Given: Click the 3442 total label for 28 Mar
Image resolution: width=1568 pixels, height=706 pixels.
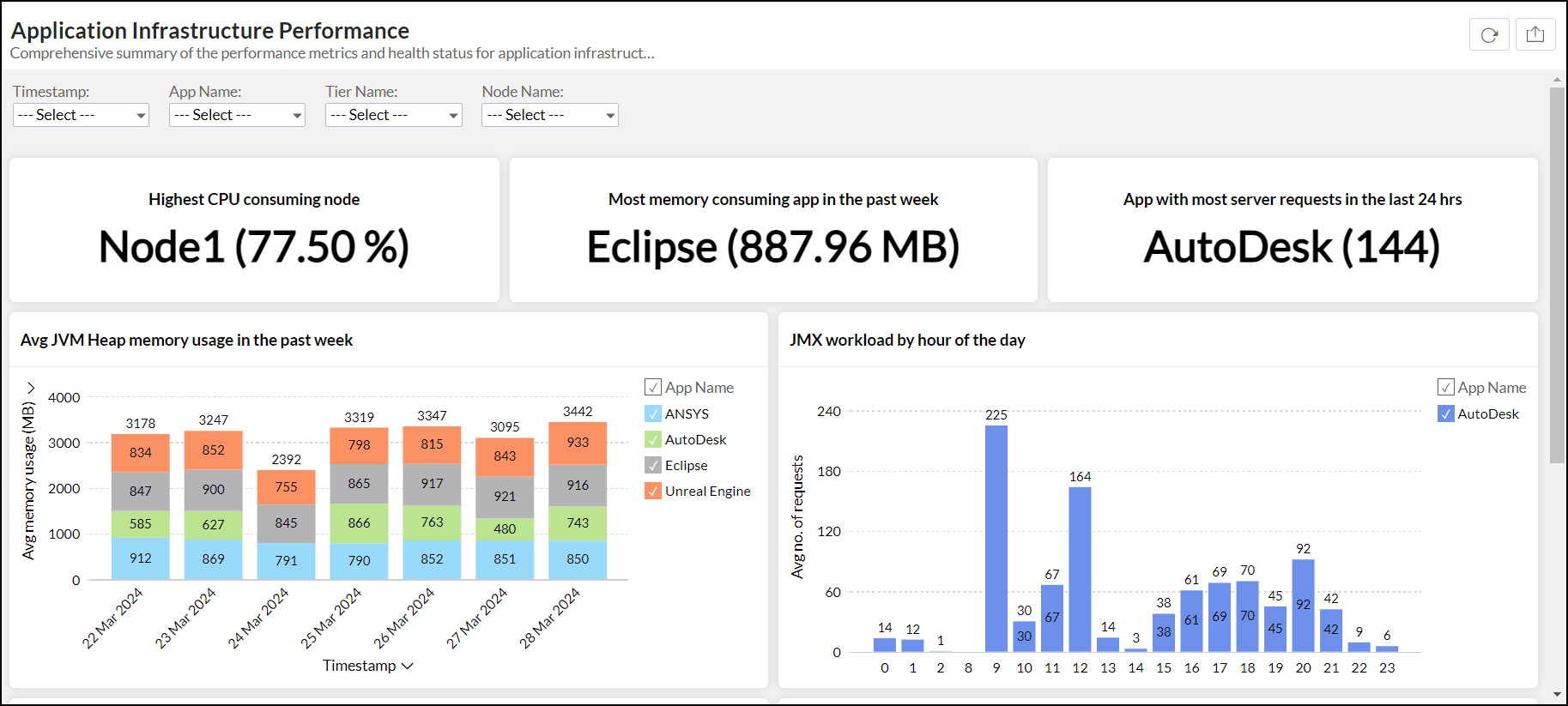Looking at the screenshot, I should 578,412.
